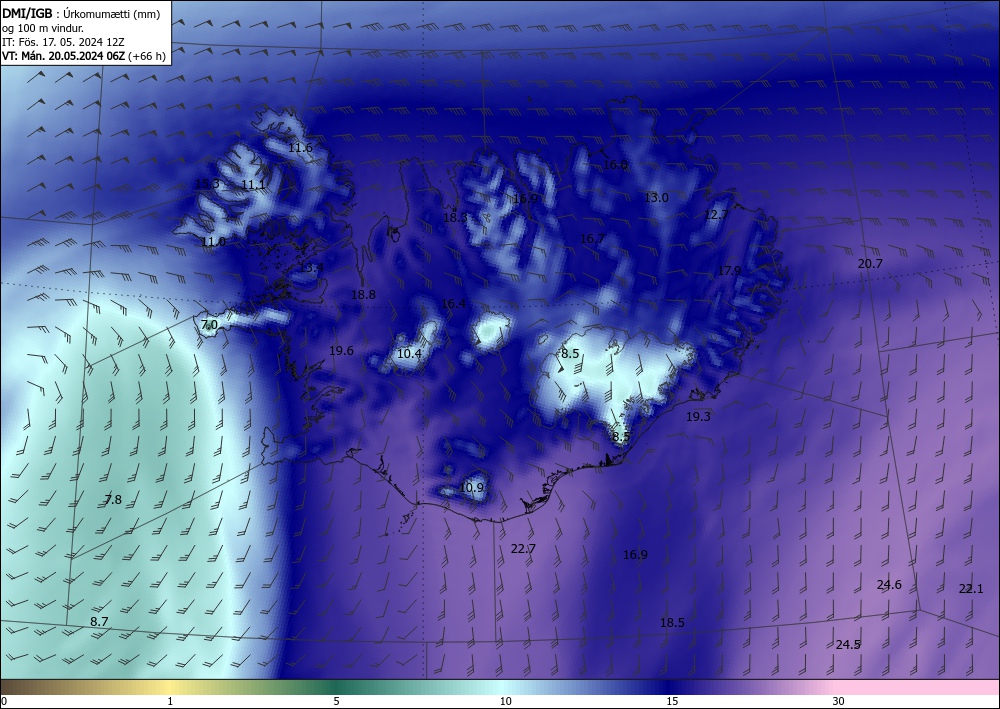Click the value 10.4 on the map

click(x=409, y=353)
